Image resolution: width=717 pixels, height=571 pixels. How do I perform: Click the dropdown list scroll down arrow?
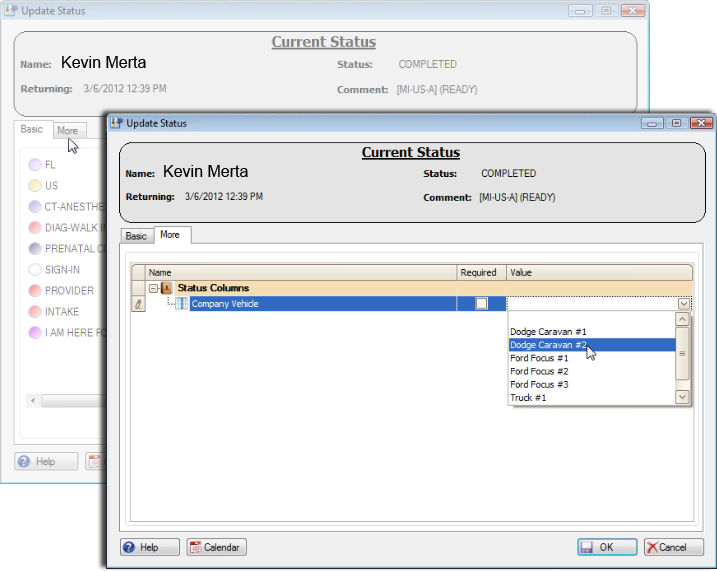coord(683,397)
